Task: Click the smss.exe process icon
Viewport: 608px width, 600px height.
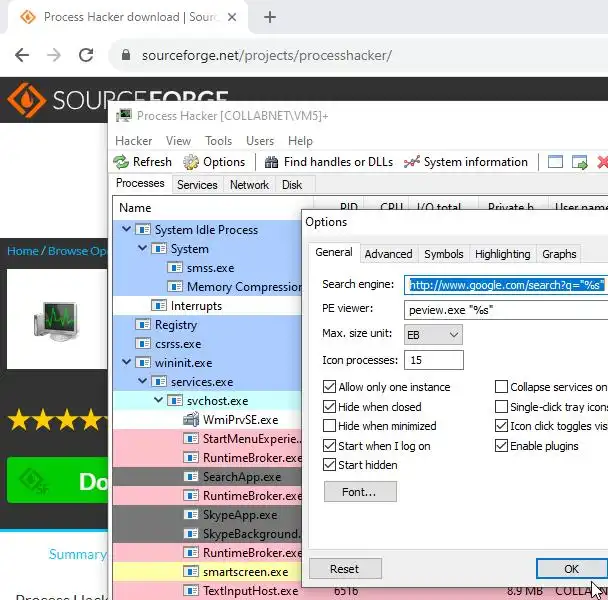Action: 175,268
